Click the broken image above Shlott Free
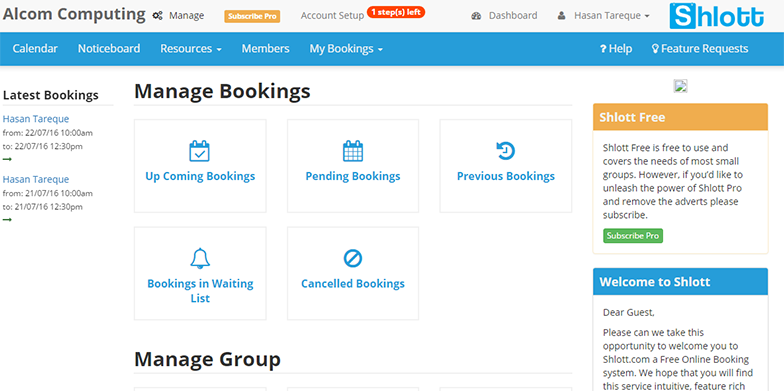784x391 pixels. [x=680, y=86]
